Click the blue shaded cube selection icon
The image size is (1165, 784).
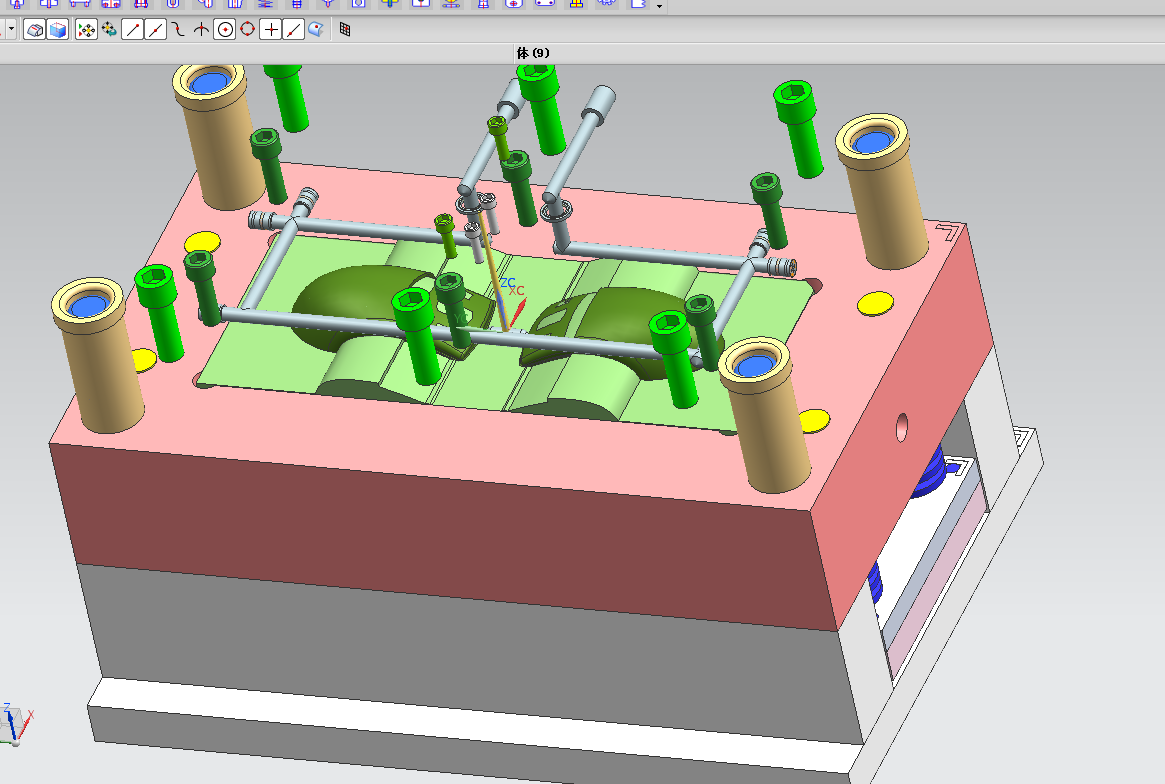coord(58,30)
